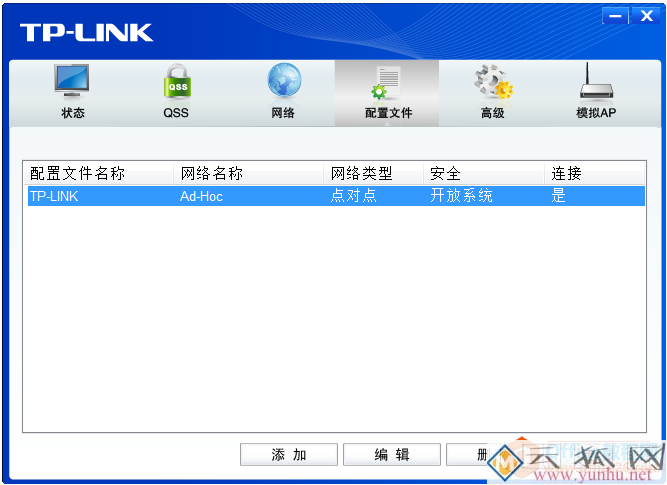This screenshot has width=667, height=485.
Task: Sort by 连接 column header
Action: (x=595, y=173)
